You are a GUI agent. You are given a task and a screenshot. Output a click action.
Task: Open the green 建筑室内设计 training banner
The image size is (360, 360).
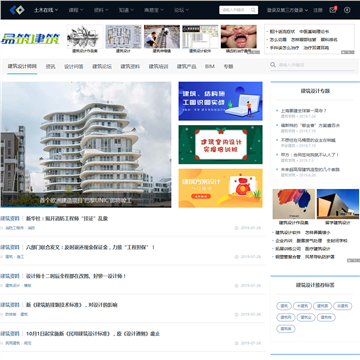[220, 145]
